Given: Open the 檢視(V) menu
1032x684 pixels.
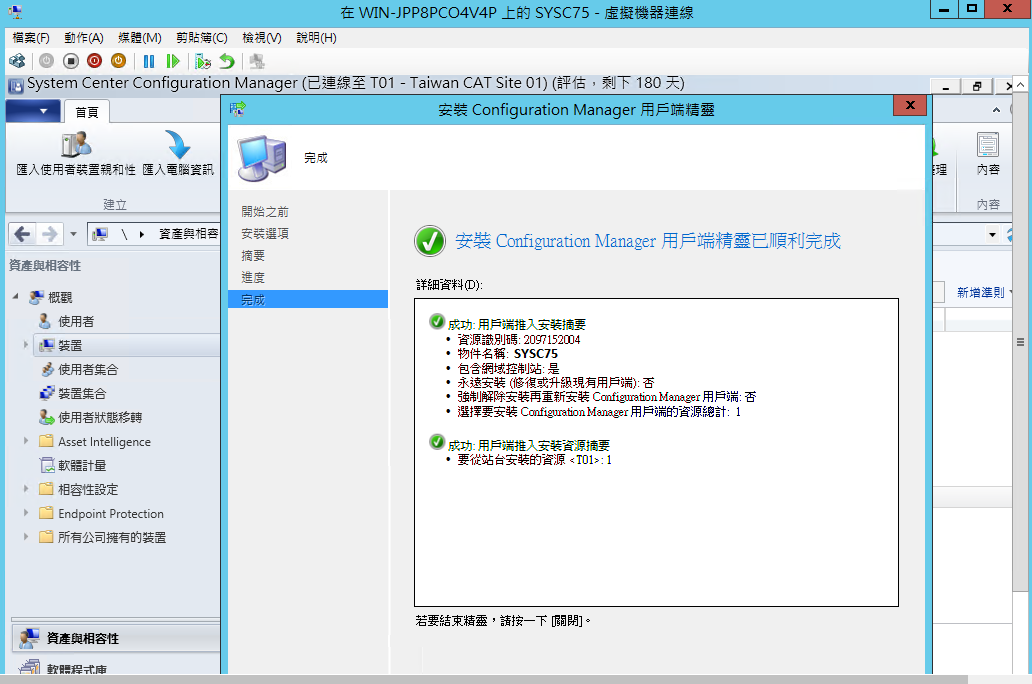Looking at the screenshot, I should click(262, 38).
